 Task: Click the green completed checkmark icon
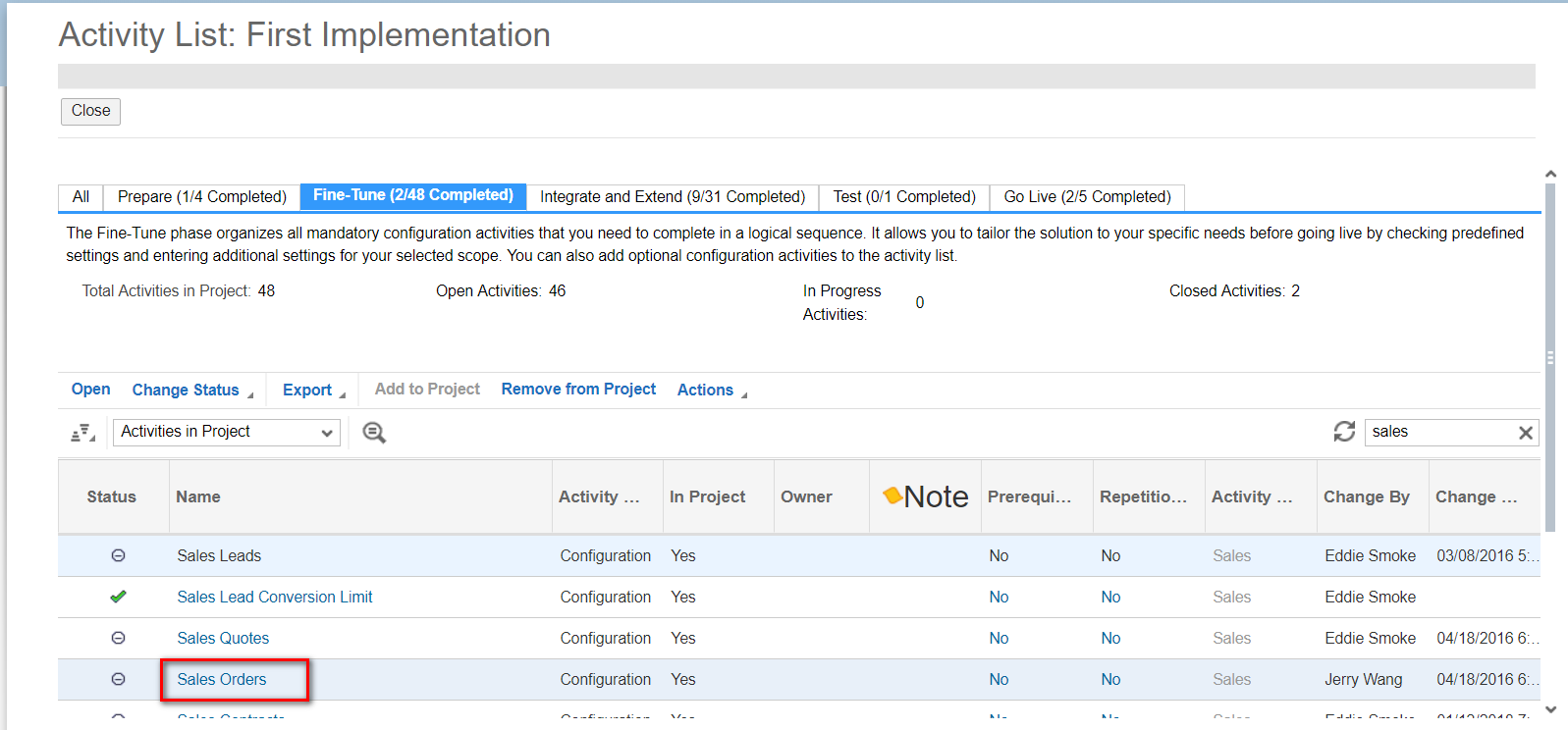pyautogui.click(x=118, y=597)
